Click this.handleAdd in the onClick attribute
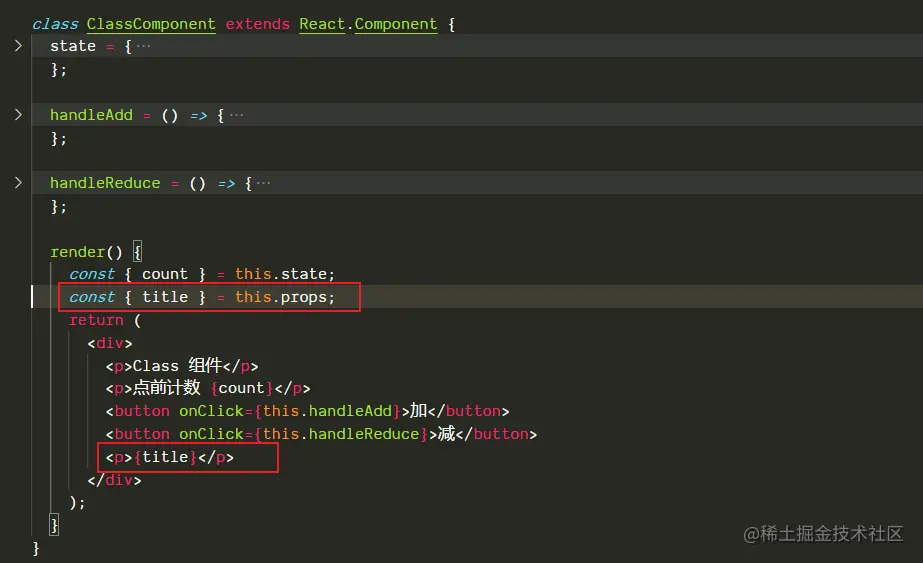Image resolution: width=923 pixels, height=563 pixels. [x=327, y=411]
